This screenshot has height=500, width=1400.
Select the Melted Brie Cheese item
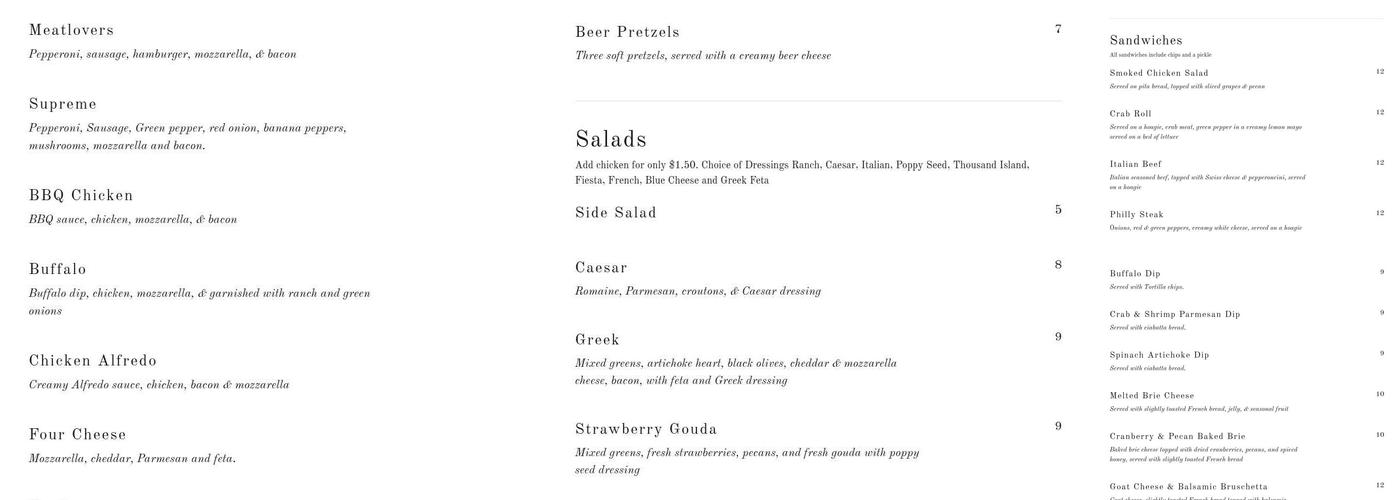(x=1152, y=396)
